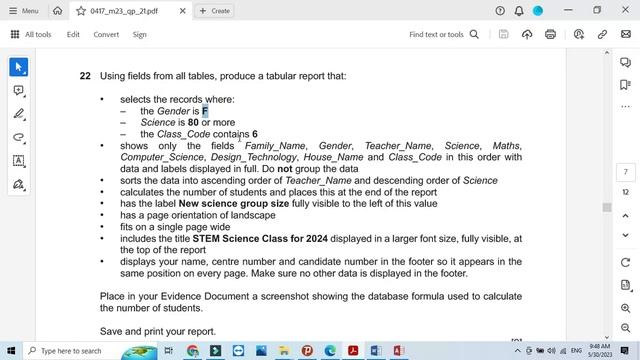This screenshot has width=640, height=360.
Task: Open the Sign menu
Action: click(x=139, y=35)
